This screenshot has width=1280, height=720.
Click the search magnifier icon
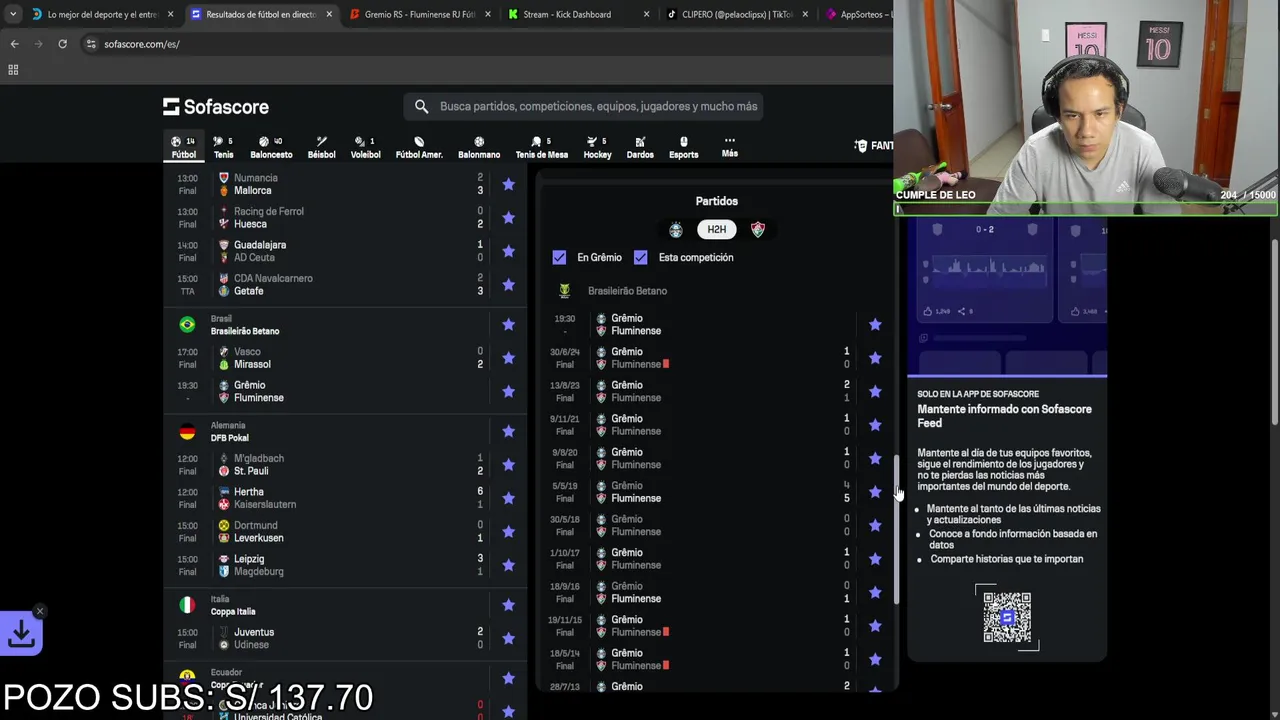tap(421, 106)
